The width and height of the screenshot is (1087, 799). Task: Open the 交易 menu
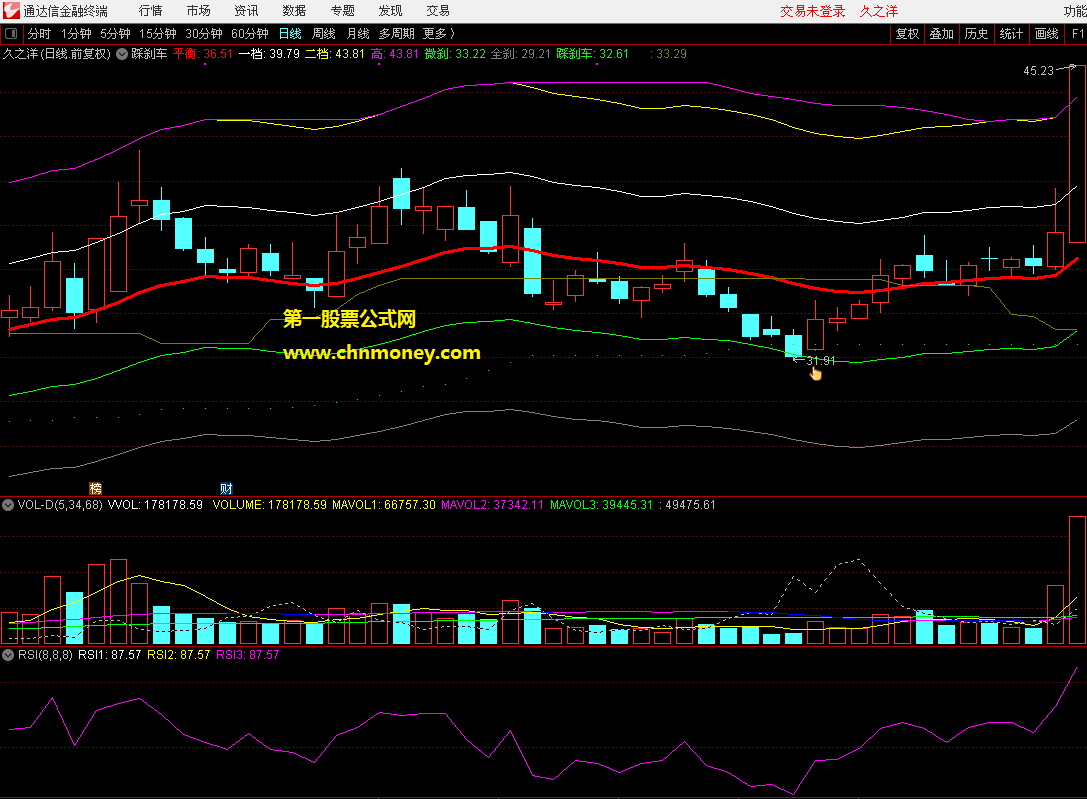tap(438, 10)
